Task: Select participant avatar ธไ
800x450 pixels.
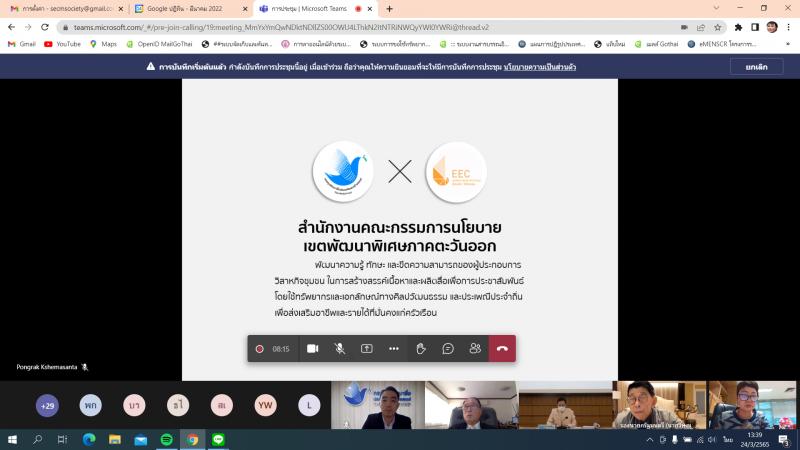Action: point(178,406)
